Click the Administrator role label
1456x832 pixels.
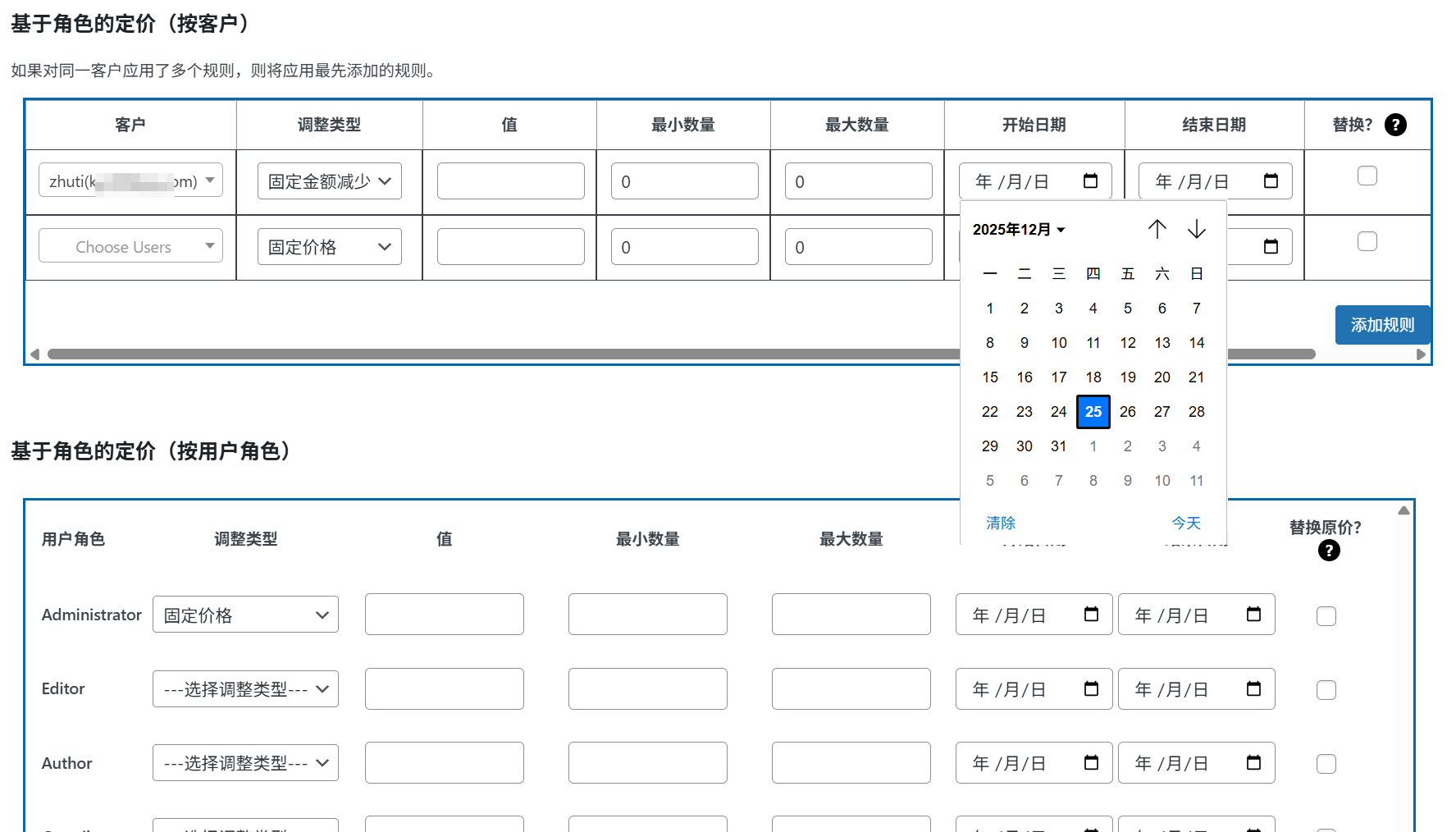pyautogui.click(x=92, y=615)
